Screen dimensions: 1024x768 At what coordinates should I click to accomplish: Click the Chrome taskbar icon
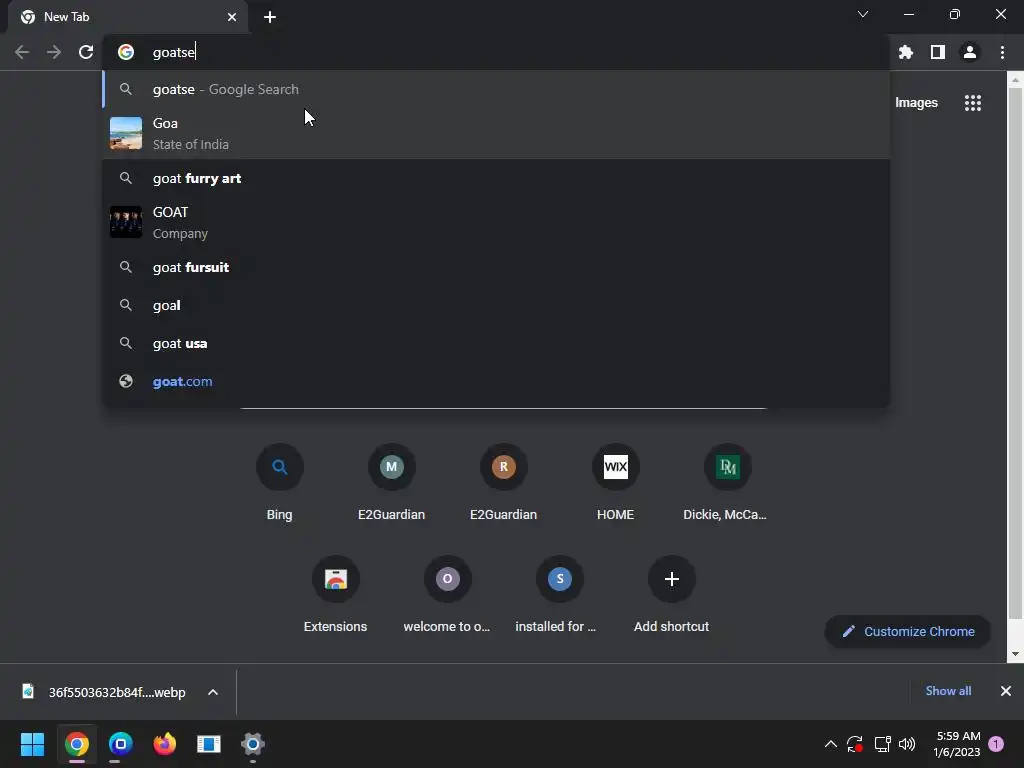click(76, 744)
